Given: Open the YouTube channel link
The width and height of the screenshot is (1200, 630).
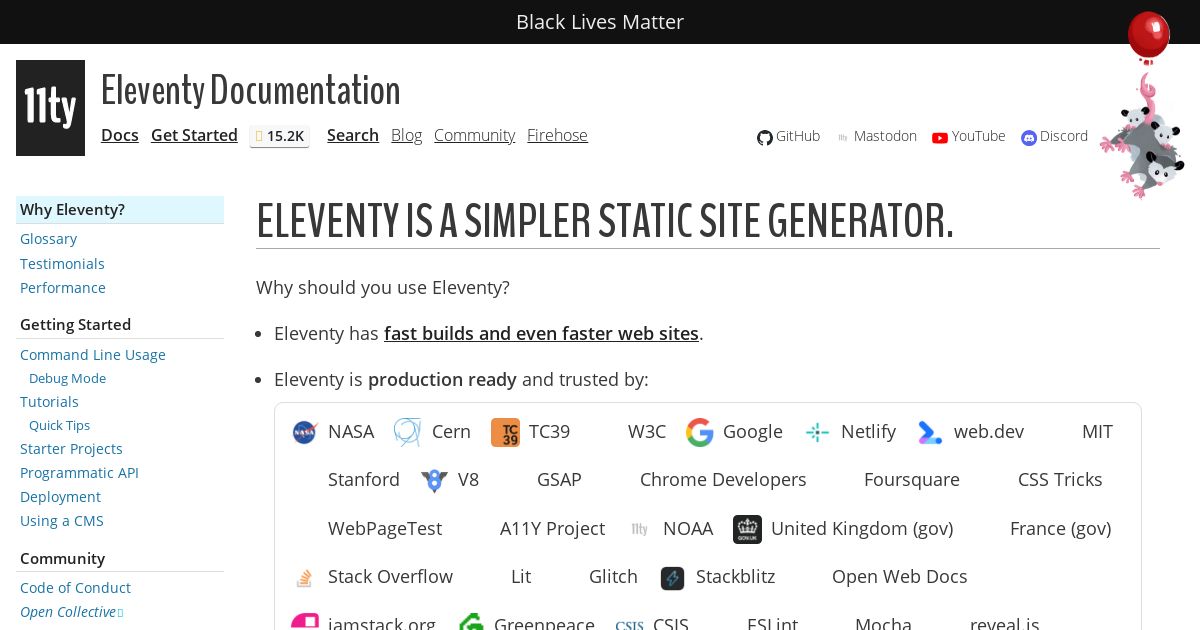Looking at the screenshot, I should point(968,137).
